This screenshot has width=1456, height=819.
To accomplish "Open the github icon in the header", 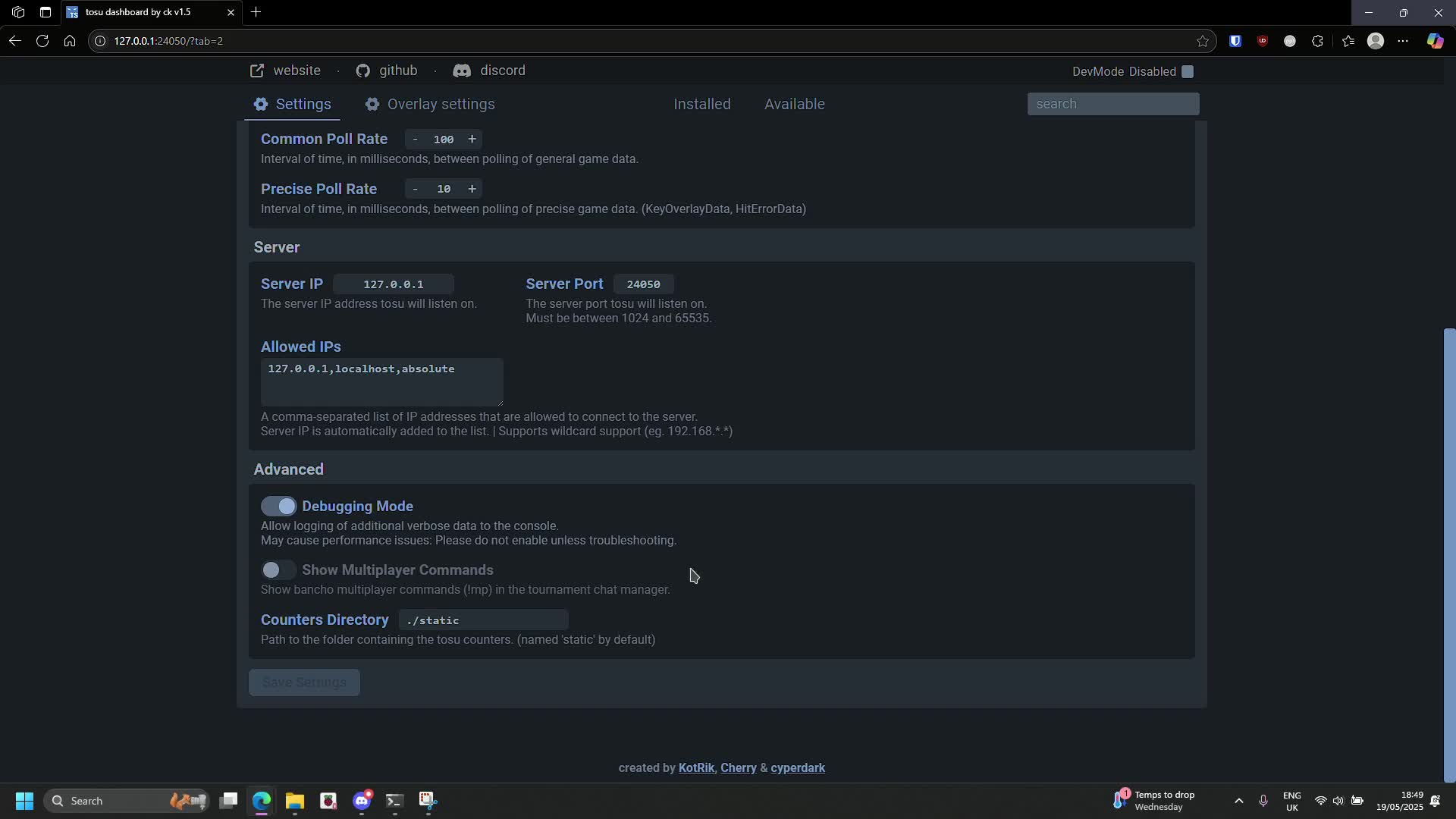I will click(365, 71).
